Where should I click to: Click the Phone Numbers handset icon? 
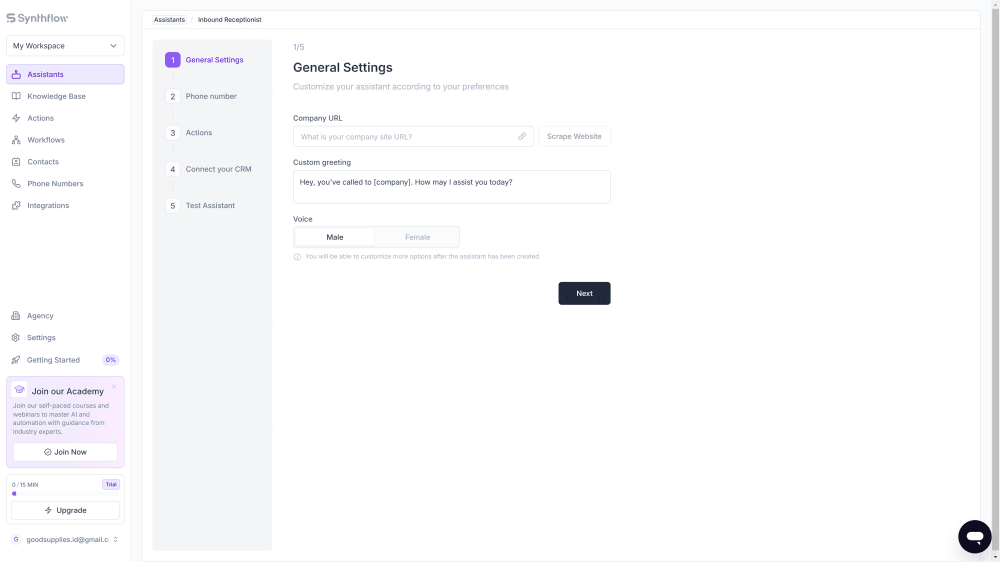(x=16, y=184)
